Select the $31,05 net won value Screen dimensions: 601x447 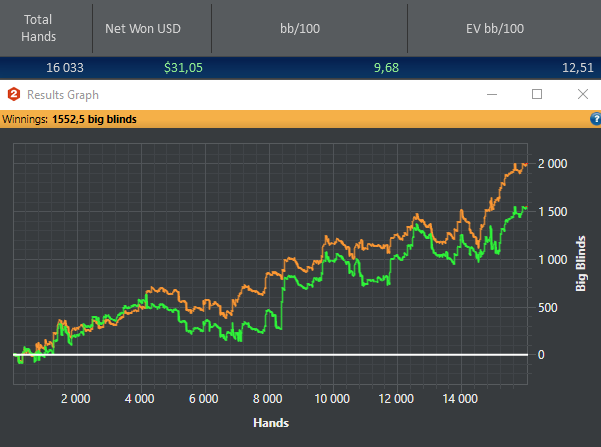[x=183, y=67]
